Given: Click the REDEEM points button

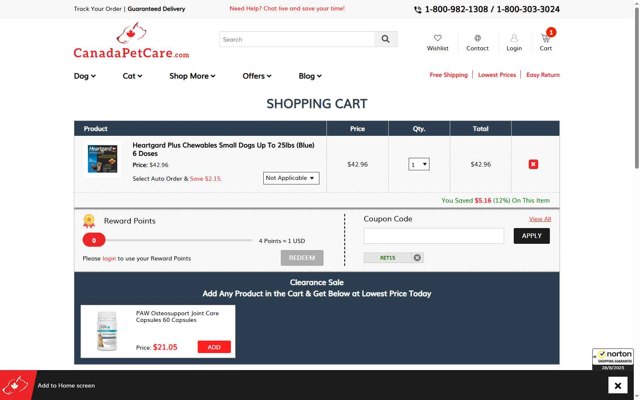Looking at the screenshot, I should click(x=302, y=258).
